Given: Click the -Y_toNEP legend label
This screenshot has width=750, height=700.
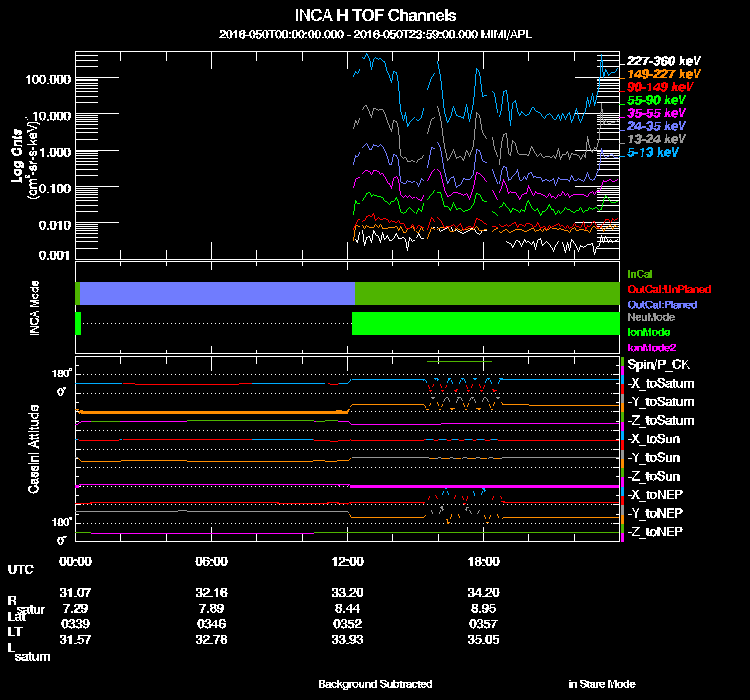Looking at the screenshot, I should pyautogui.click(x=656, y=512).
